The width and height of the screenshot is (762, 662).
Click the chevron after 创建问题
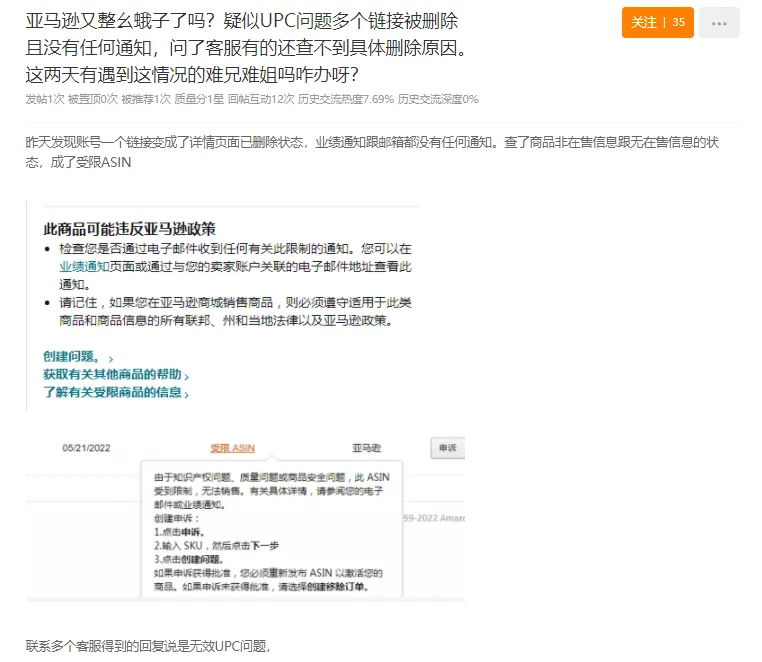(x=111, y=359)
